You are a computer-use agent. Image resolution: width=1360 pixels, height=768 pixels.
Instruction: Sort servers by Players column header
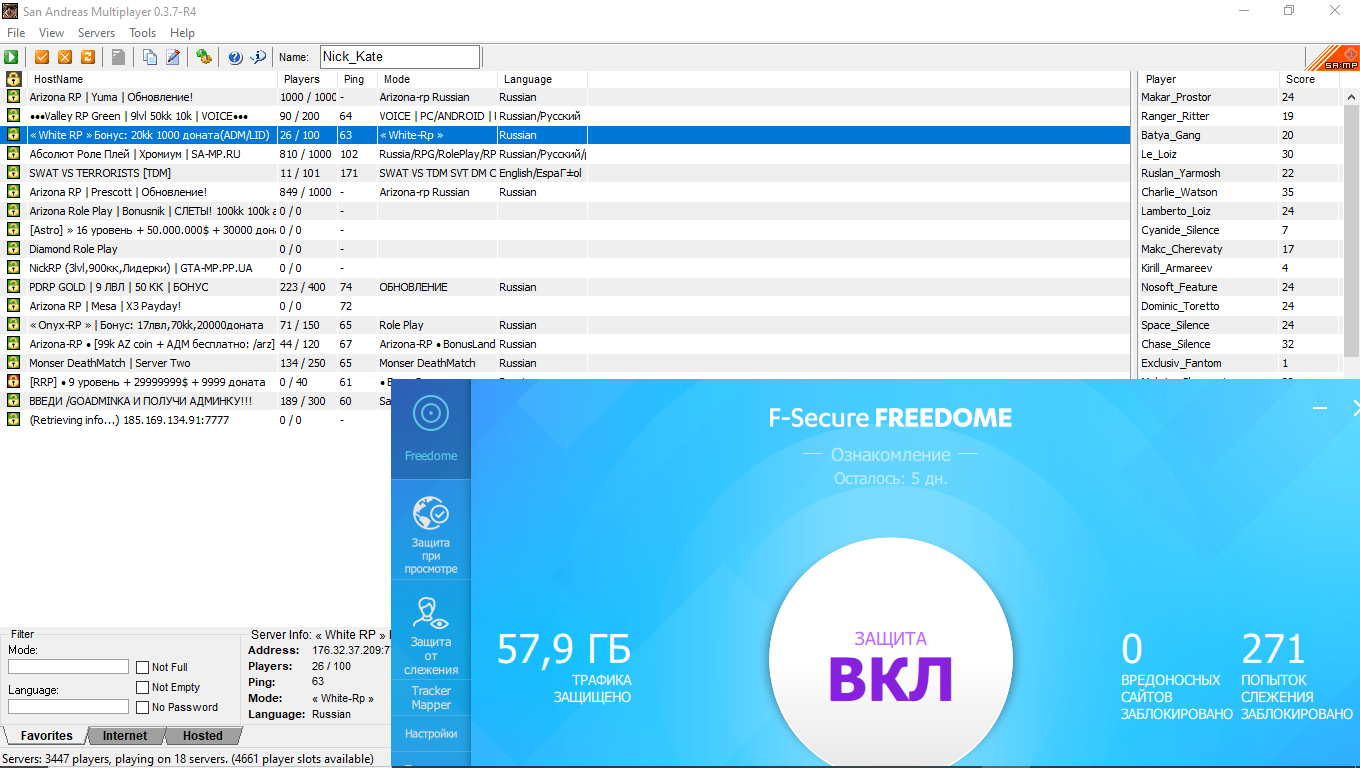pos(307,79)
